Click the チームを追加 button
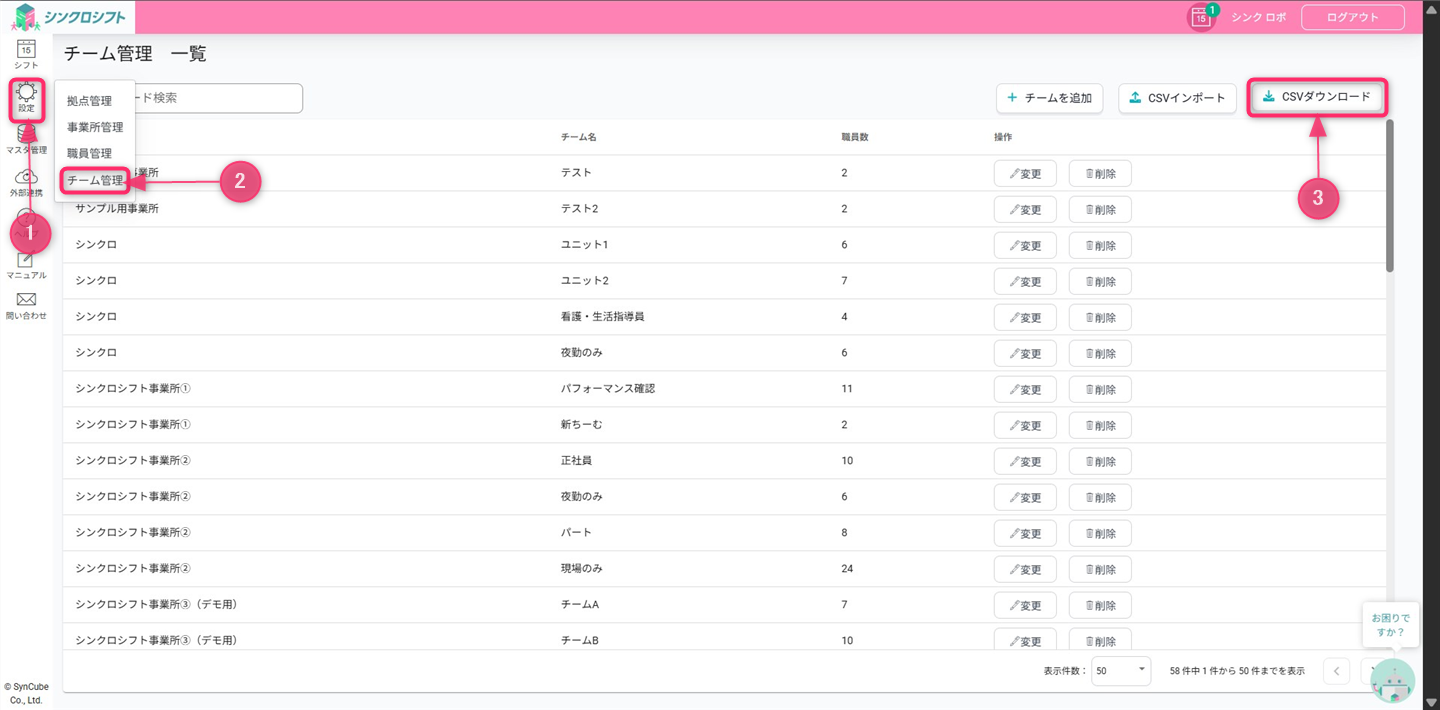The height and width of the screenshot is (710, 1440). click(1049, 98)
